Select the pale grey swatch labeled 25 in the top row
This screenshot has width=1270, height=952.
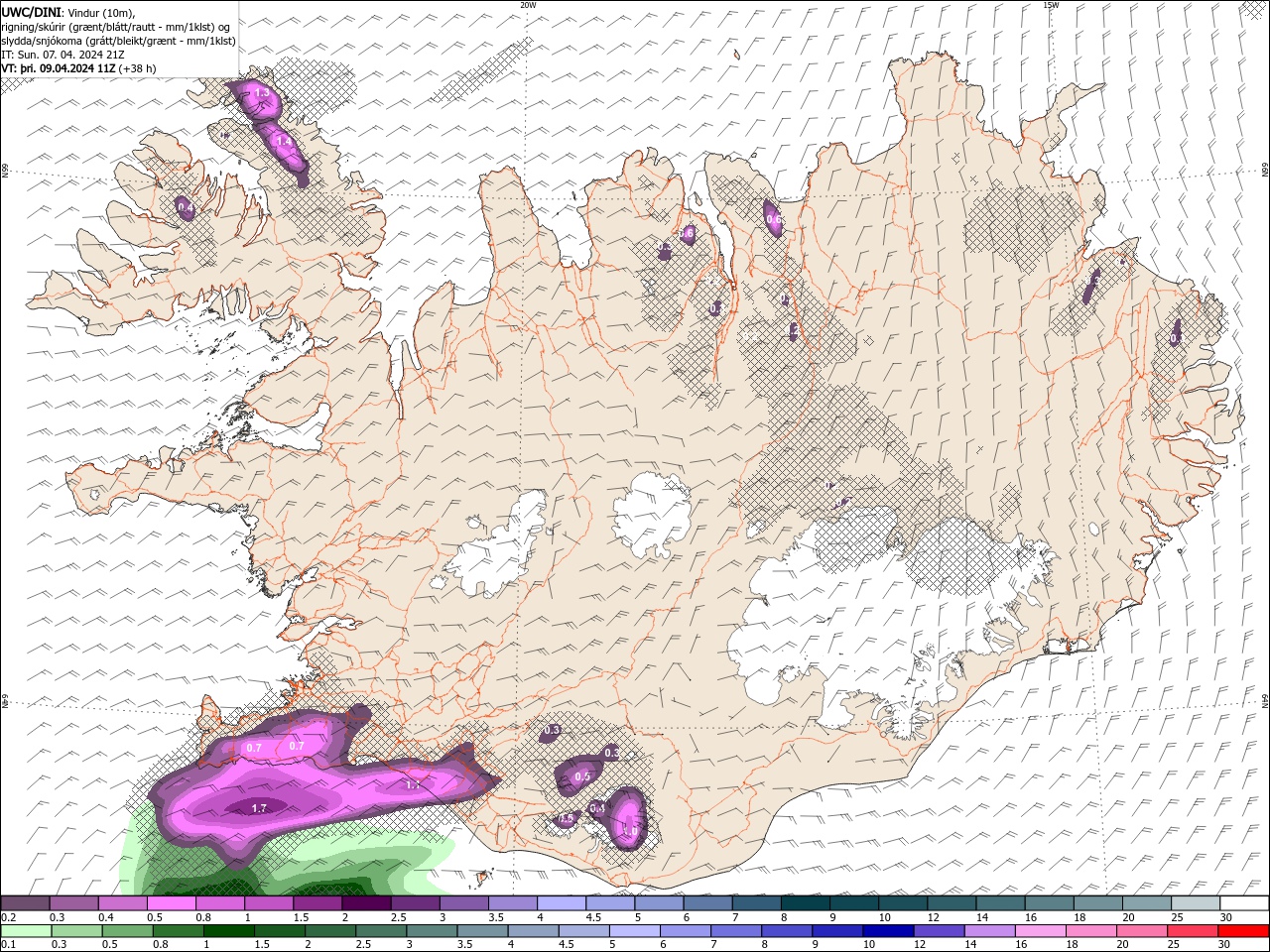click(x=1194, y=903)
